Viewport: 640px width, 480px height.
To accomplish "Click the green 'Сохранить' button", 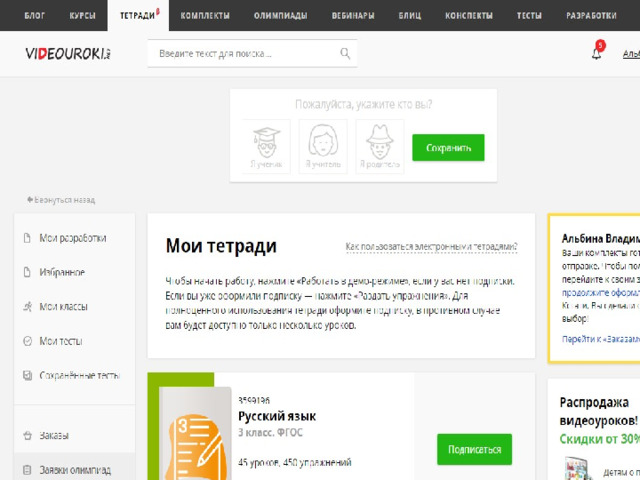I will 448,147.
